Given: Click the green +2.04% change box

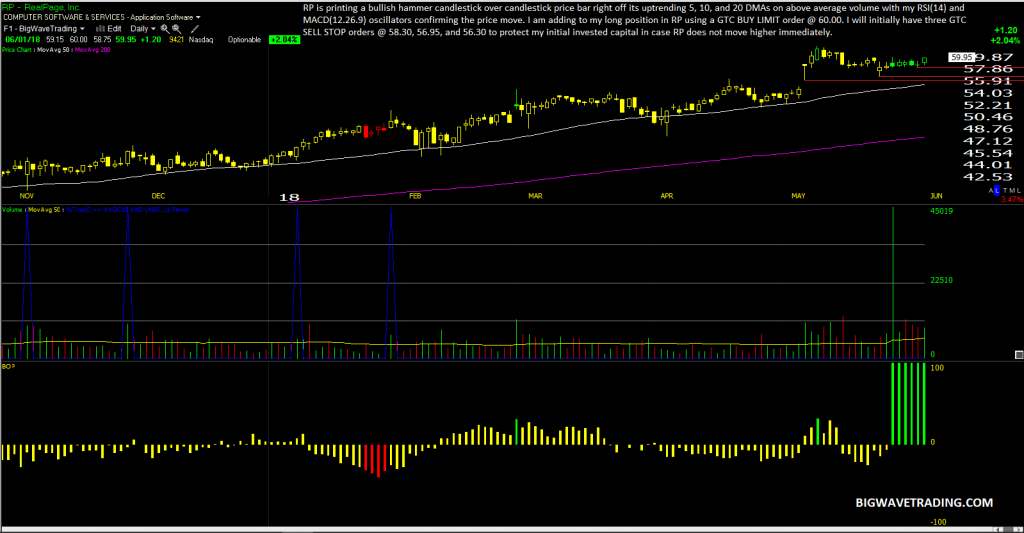Looking at the screenshot, I should (x=285, y=40).
